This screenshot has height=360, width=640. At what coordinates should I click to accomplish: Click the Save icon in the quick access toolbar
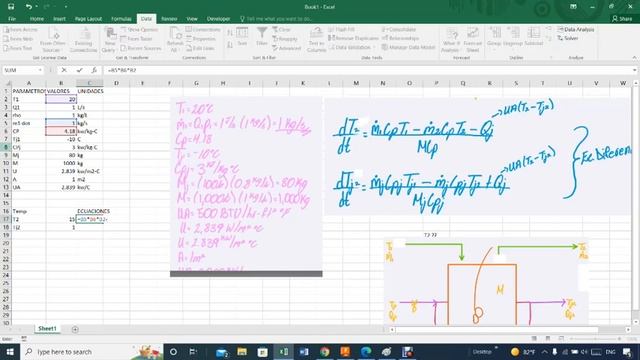[11, 7]
